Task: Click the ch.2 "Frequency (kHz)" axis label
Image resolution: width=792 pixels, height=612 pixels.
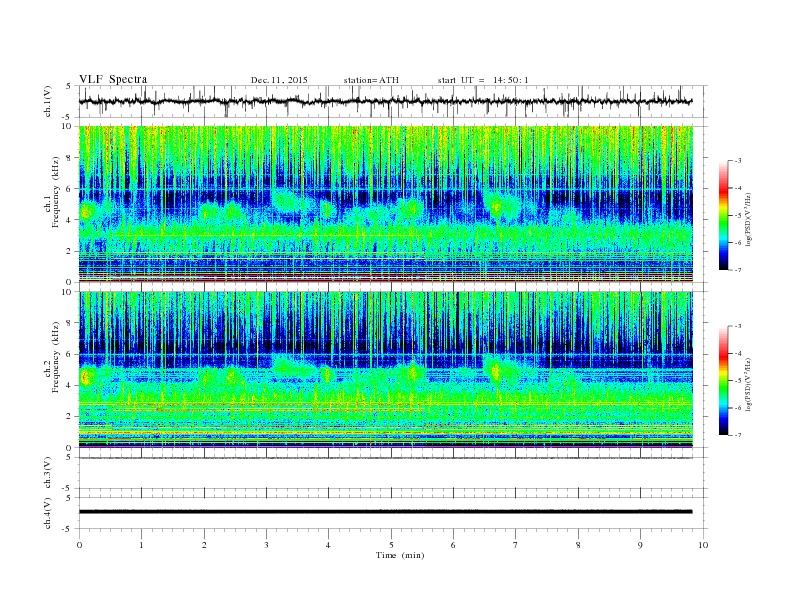Action: 55,357
